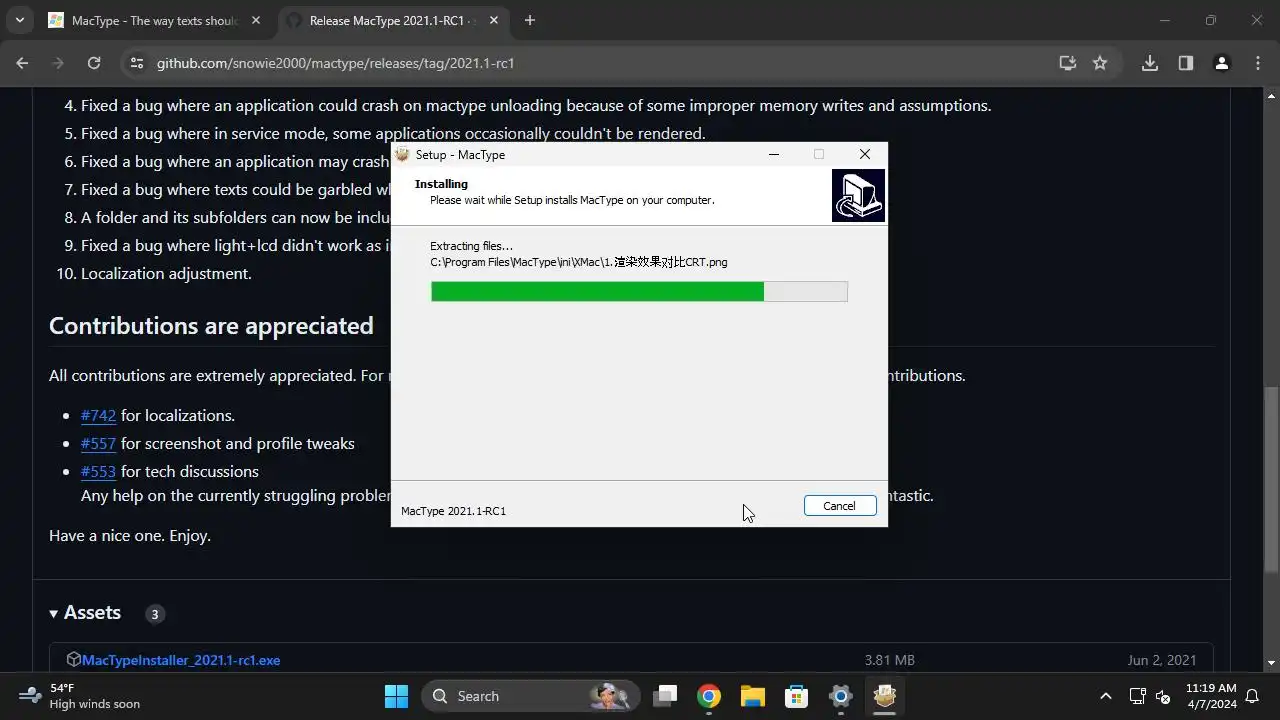Cancel the MacType installation
This screenshot has width=1280, height=720.
(x=839, y=506)
